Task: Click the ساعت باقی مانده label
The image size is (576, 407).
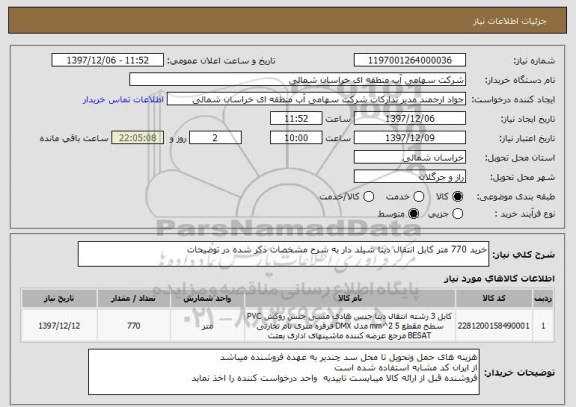Action: [74, 138]
